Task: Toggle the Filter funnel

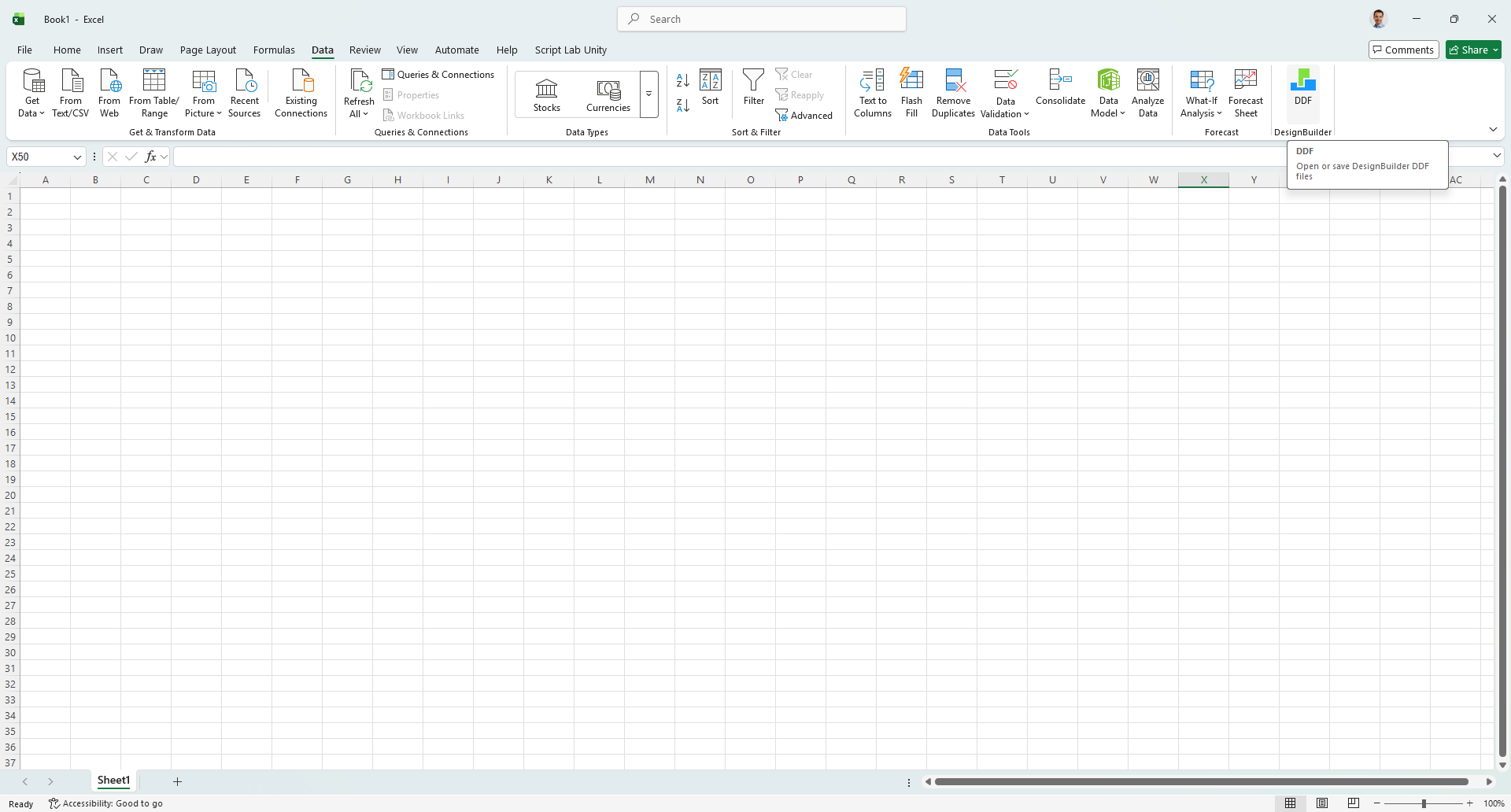Action: coord(754,87)
